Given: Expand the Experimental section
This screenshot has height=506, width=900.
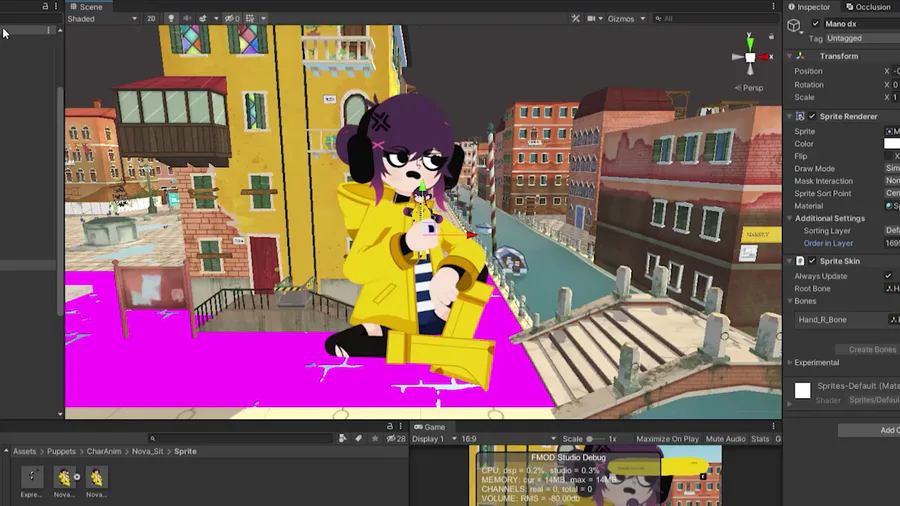Looking at the screenshot, I should (x=789, y=363).
